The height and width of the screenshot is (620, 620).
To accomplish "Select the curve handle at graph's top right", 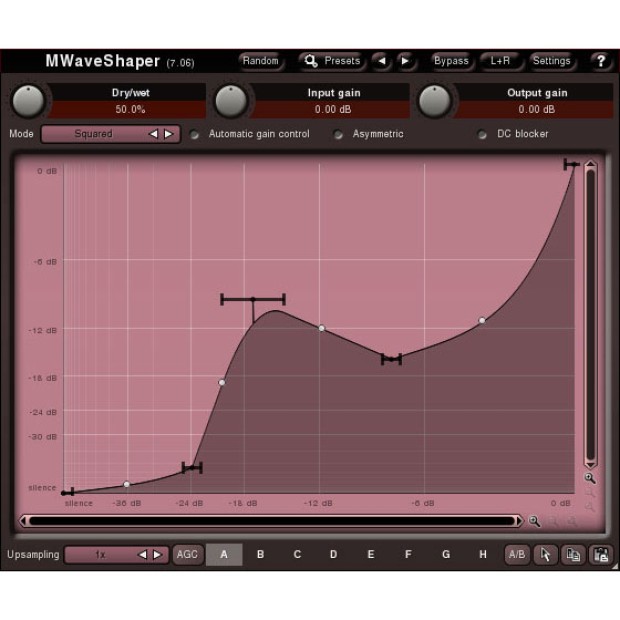I will [x=572, y=164].
